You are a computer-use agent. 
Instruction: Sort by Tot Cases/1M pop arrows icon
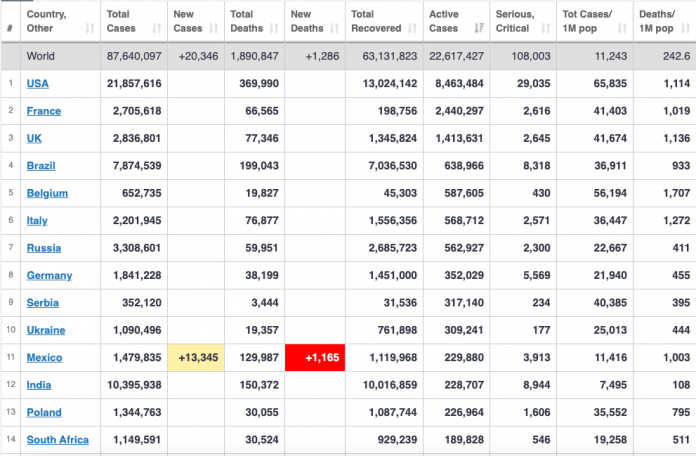(623, 28)
